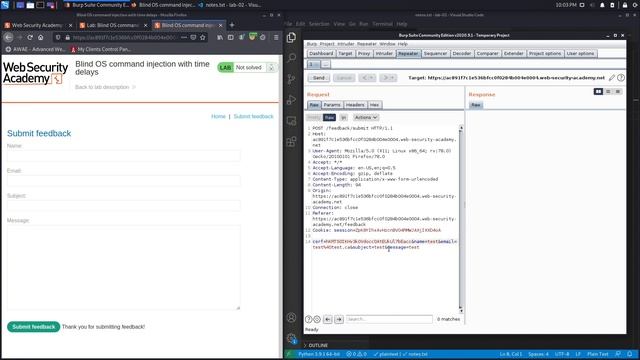Expand the OUTLINE section in VS Code

tap(316, 345)
